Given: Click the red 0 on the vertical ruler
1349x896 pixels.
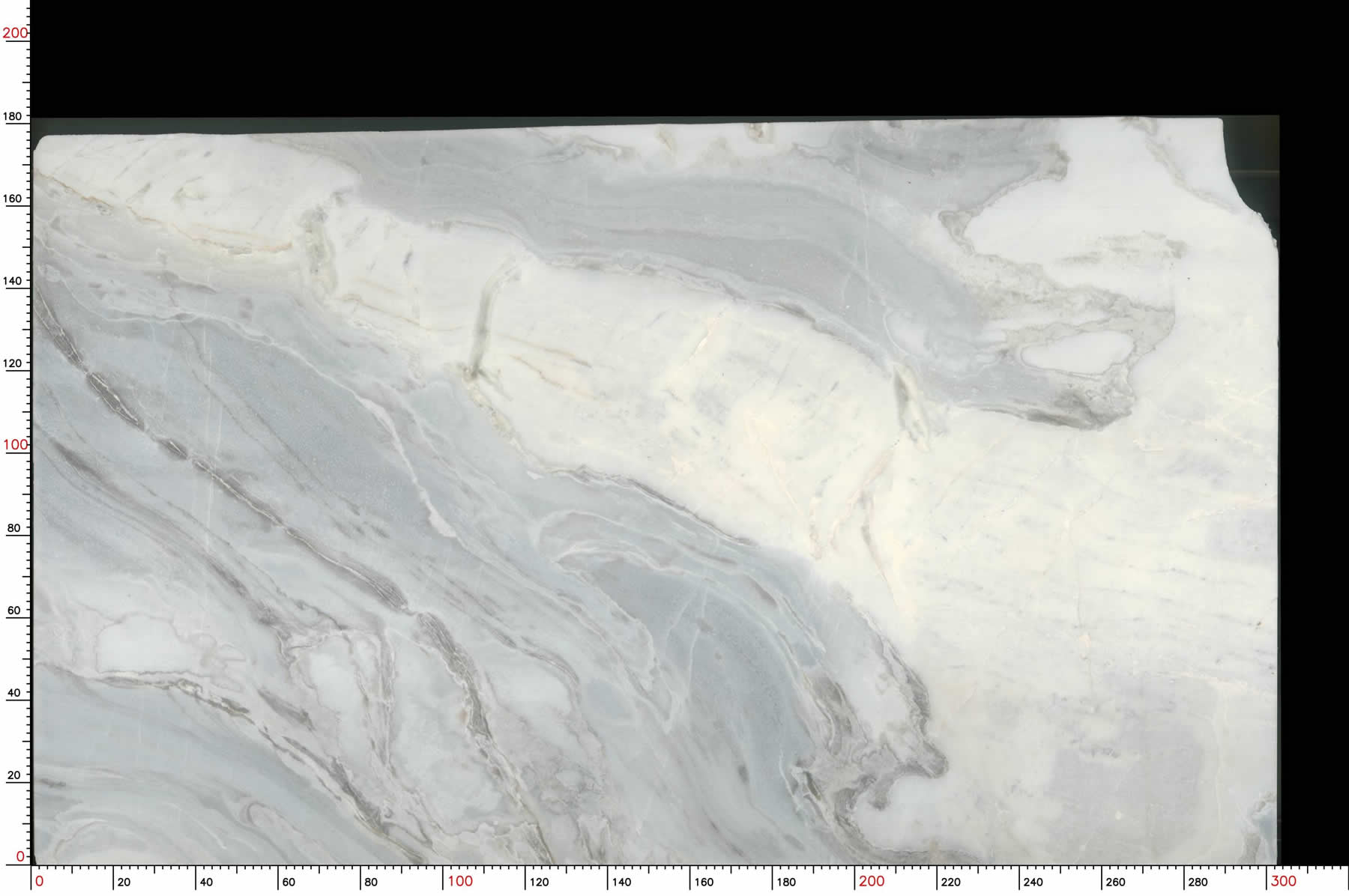Looking at the screenshot, I should (x=20, y=856).
